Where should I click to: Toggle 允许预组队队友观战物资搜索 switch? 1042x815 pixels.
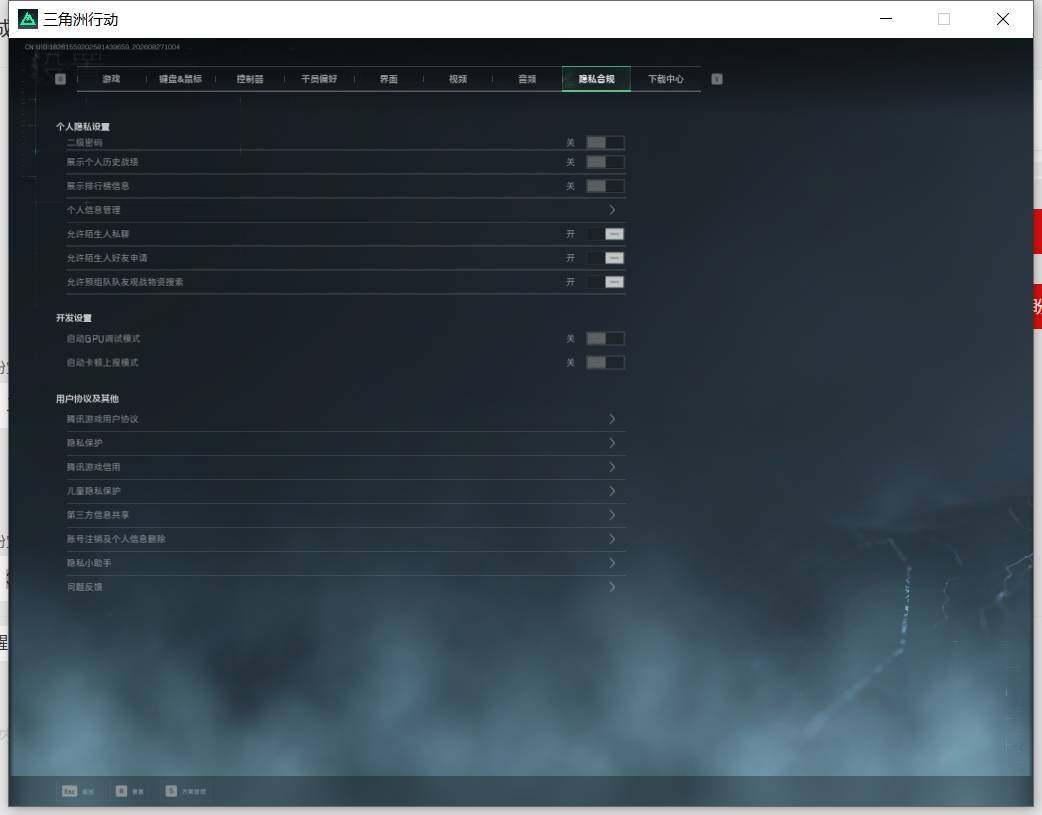point(605,282)
